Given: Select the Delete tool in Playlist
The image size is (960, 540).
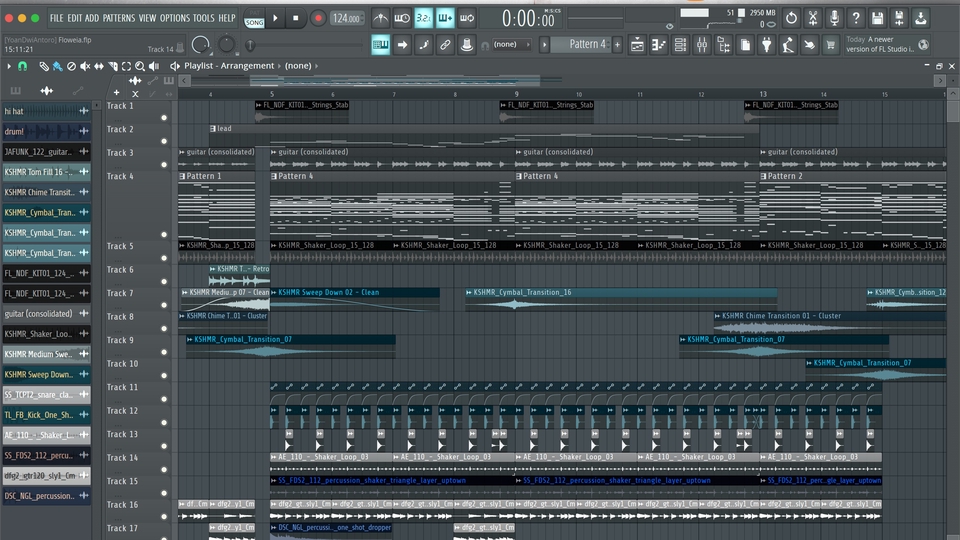Looking at the screenshot, I should pyautogui.click(x=71, y=66).
